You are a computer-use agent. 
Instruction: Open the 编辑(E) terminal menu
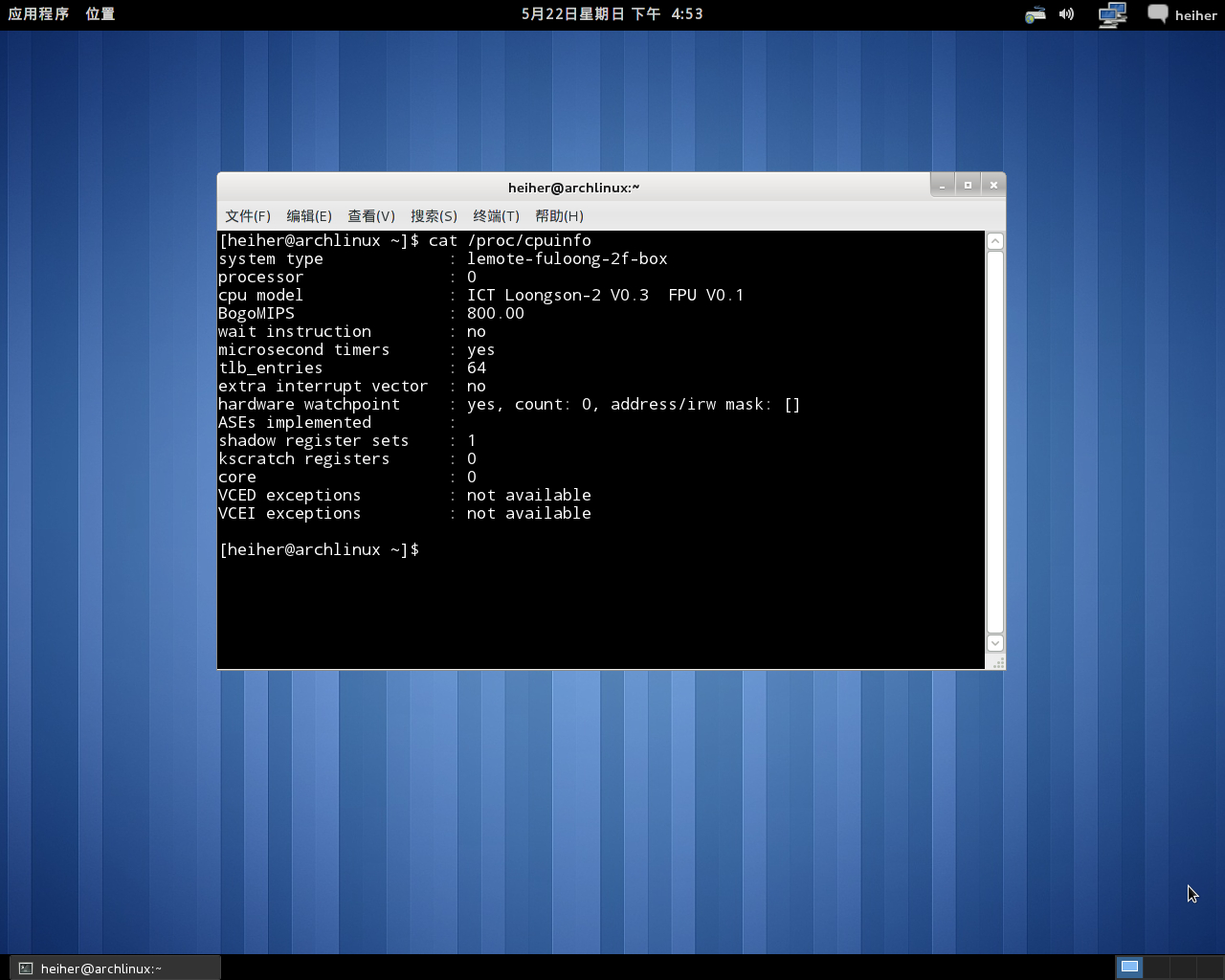tap(309, 216)
